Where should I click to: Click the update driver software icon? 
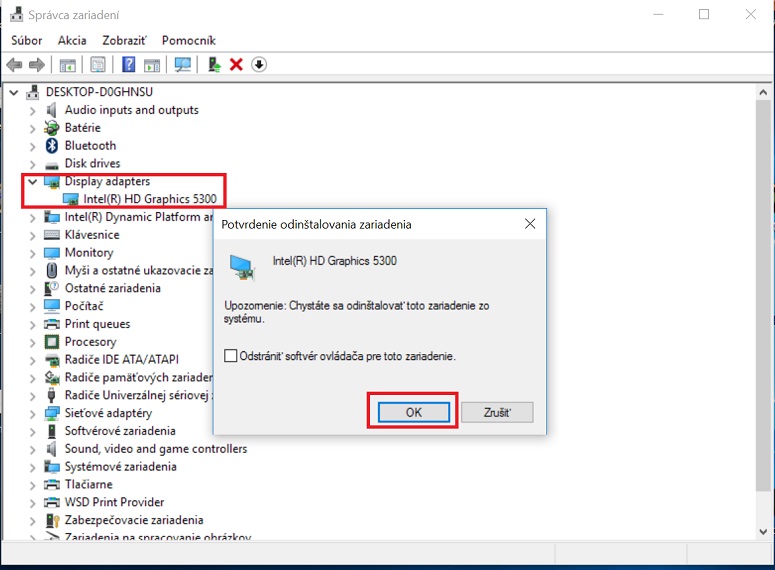[214, 65]
